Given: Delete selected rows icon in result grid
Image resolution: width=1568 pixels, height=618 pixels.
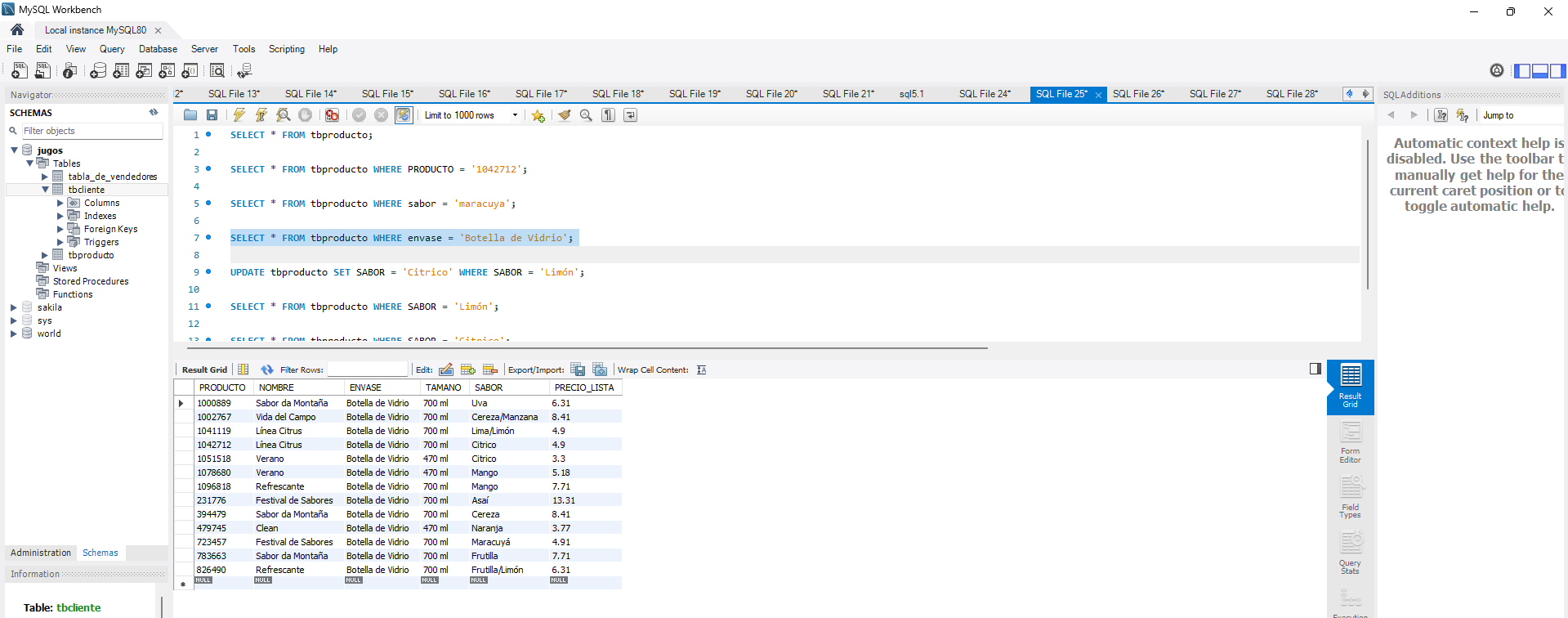Looking at the screenshot, I should 490,369.
